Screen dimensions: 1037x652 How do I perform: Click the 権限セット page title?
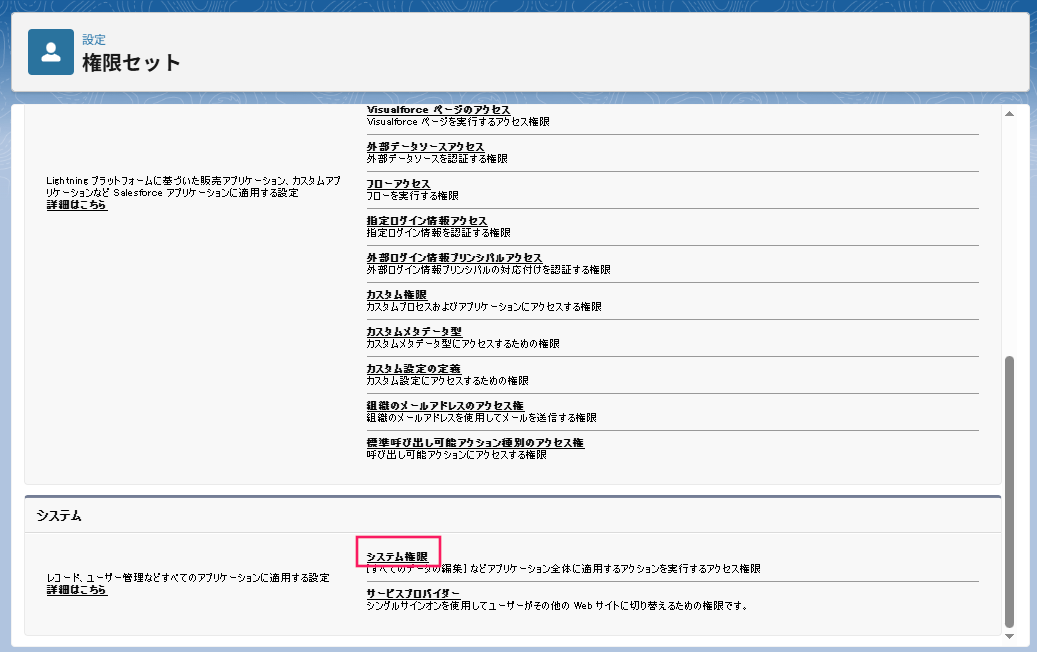pyautogui.click(x=131, y=63)
